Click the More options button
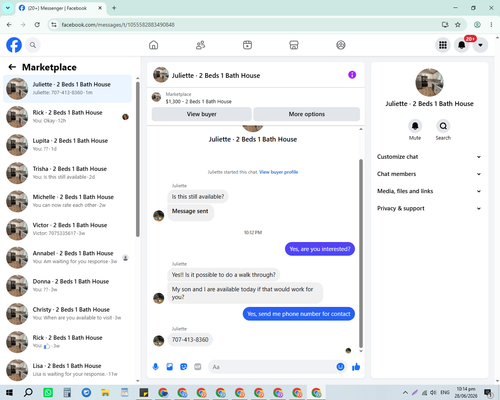 [307, 114]
